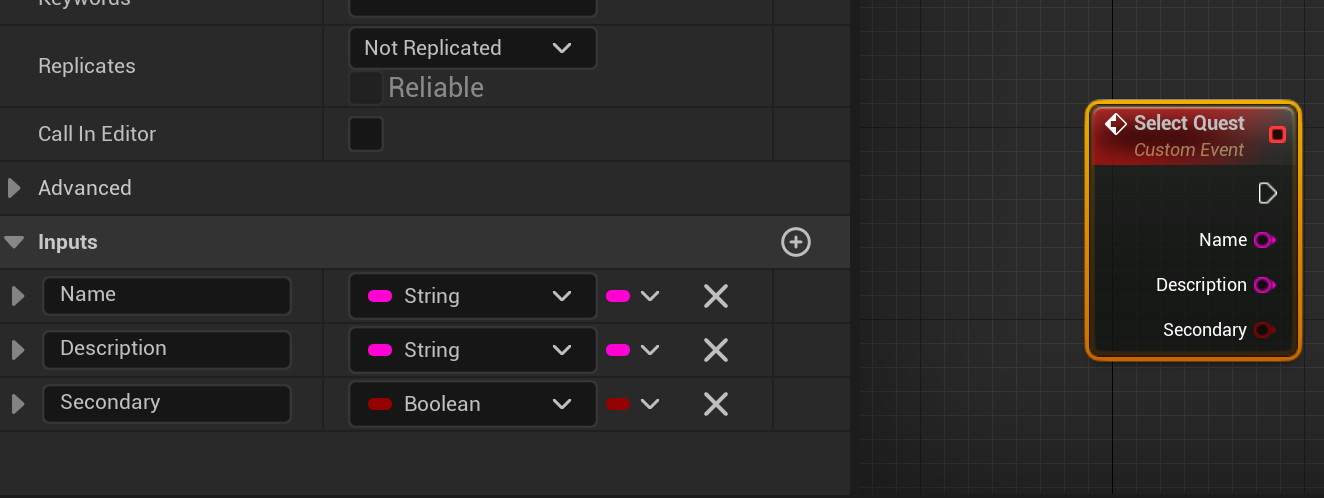Remove the Secondary input with X
The height and width of the screenshot is (498, 1324).
(x=715, y=404)
